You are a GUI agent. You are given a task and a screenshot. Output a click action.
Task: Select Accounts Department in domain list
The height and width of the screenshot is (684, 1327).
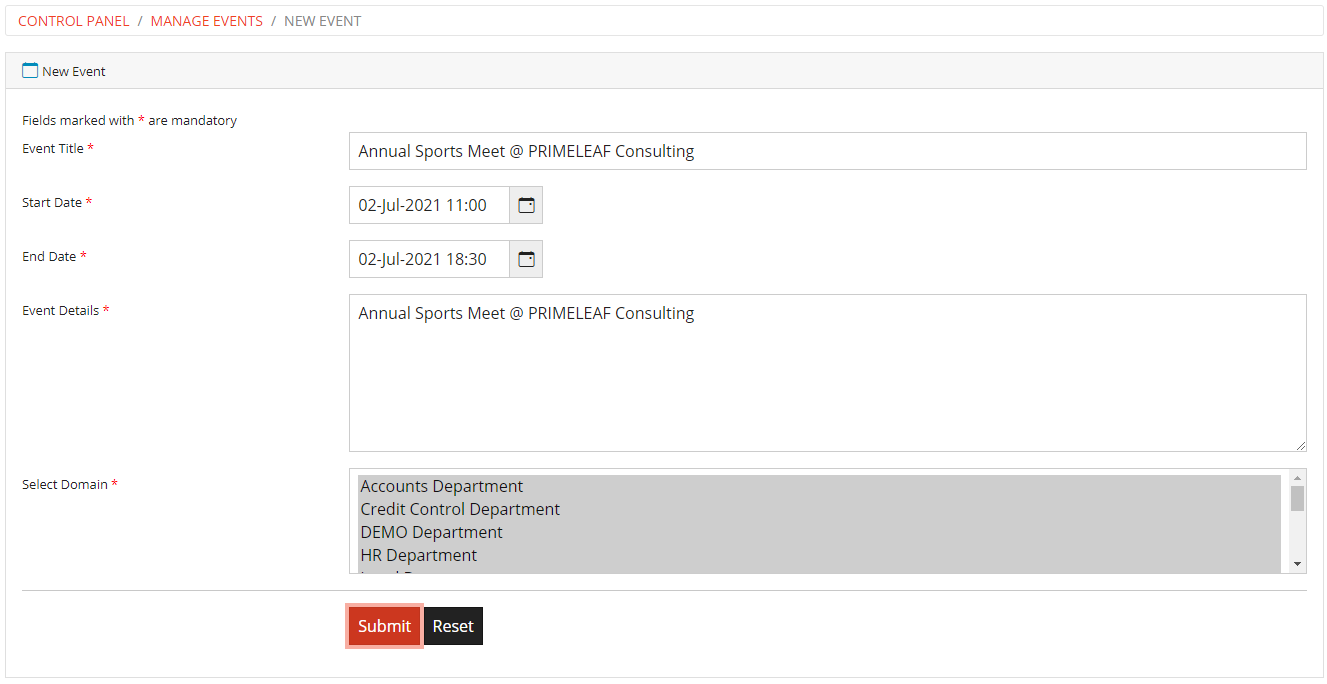point(819,486)
